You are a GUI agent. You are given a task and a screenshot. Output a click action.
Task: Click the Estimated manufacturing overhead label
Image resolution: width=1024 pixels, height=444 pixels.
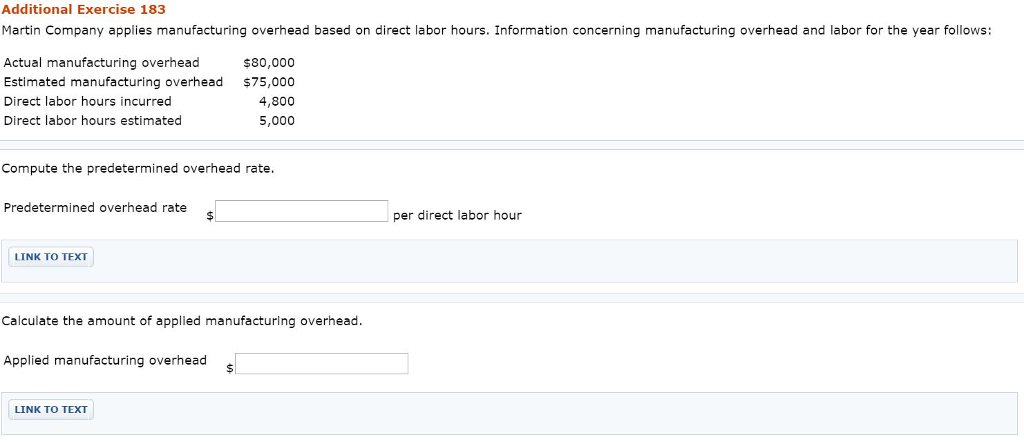click(113, 82)
